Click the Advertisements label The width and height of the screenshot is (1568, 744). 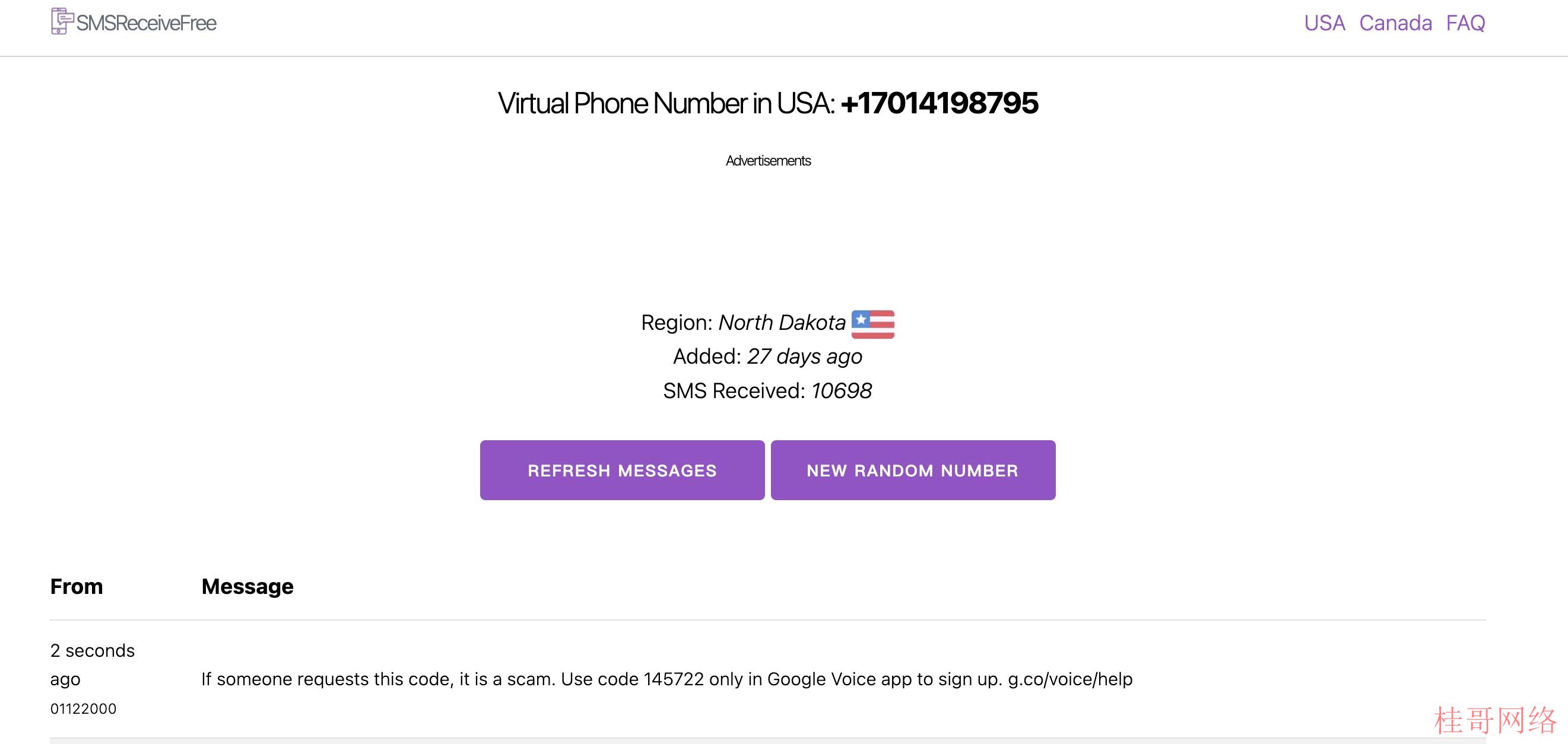[x=768, y=161]
